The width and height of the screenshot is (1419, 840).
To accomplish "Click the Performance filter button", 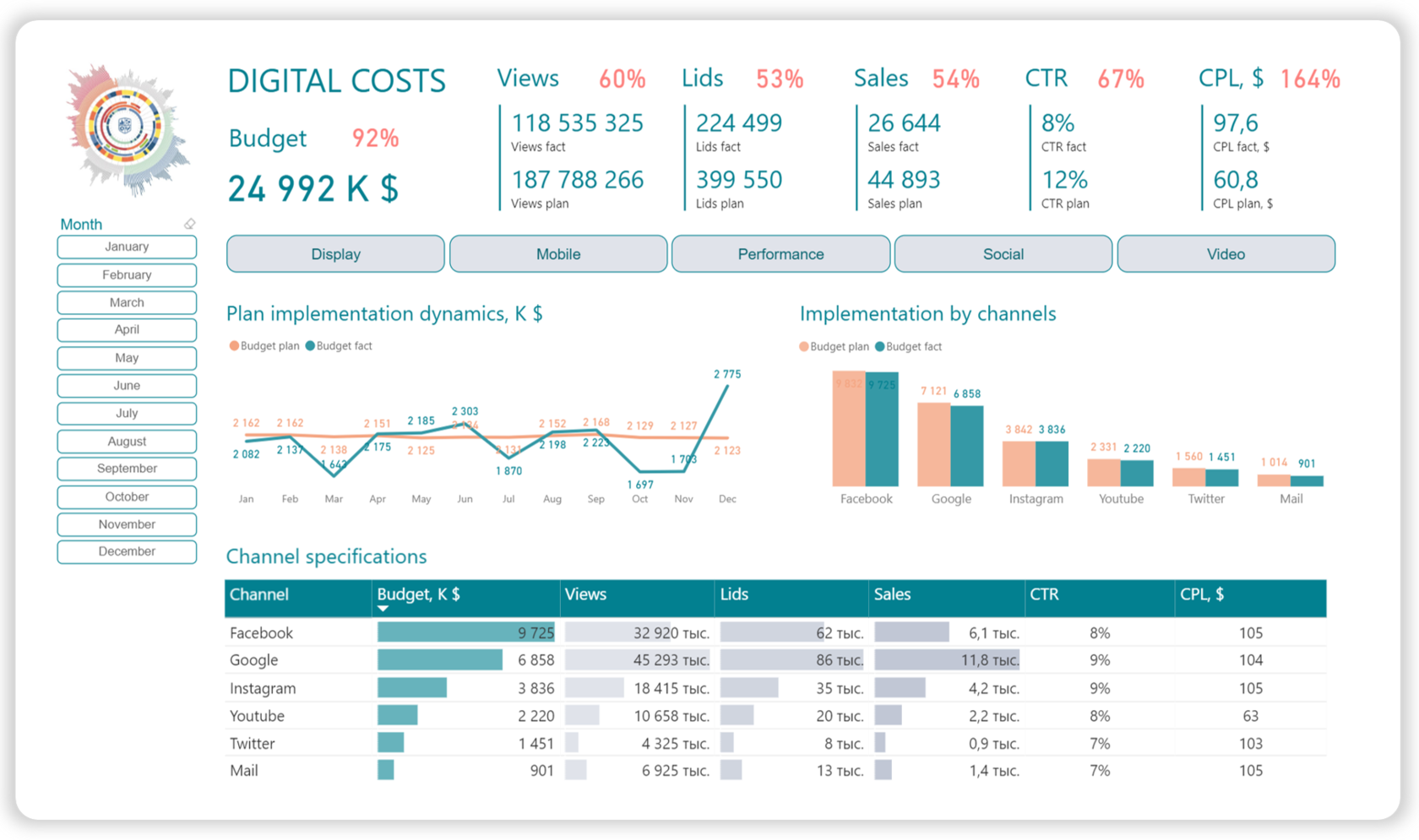I will (780, 253).
